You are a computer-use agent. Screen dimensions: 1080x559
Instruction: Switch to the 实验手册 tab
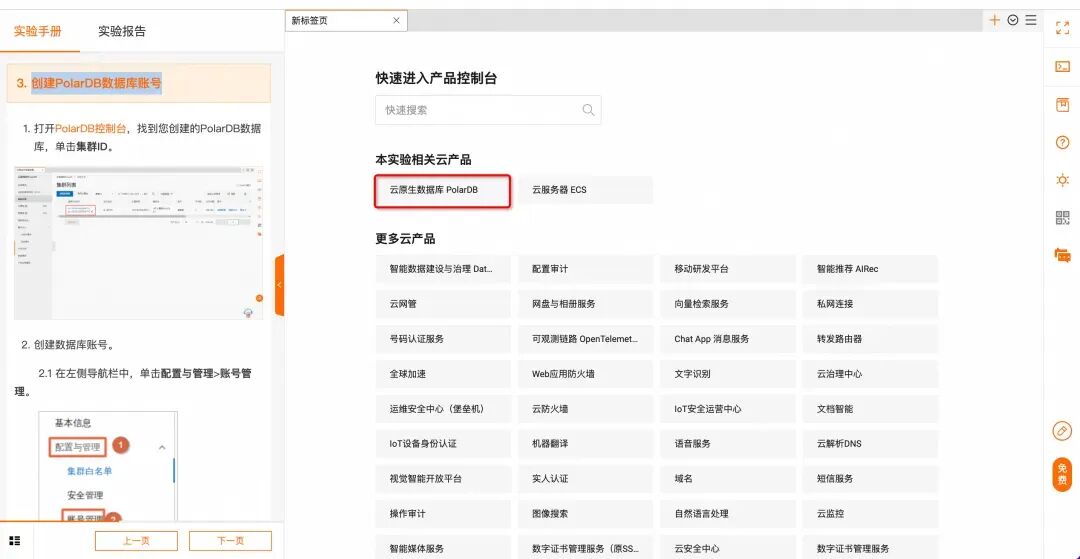(x=38, y=31)
